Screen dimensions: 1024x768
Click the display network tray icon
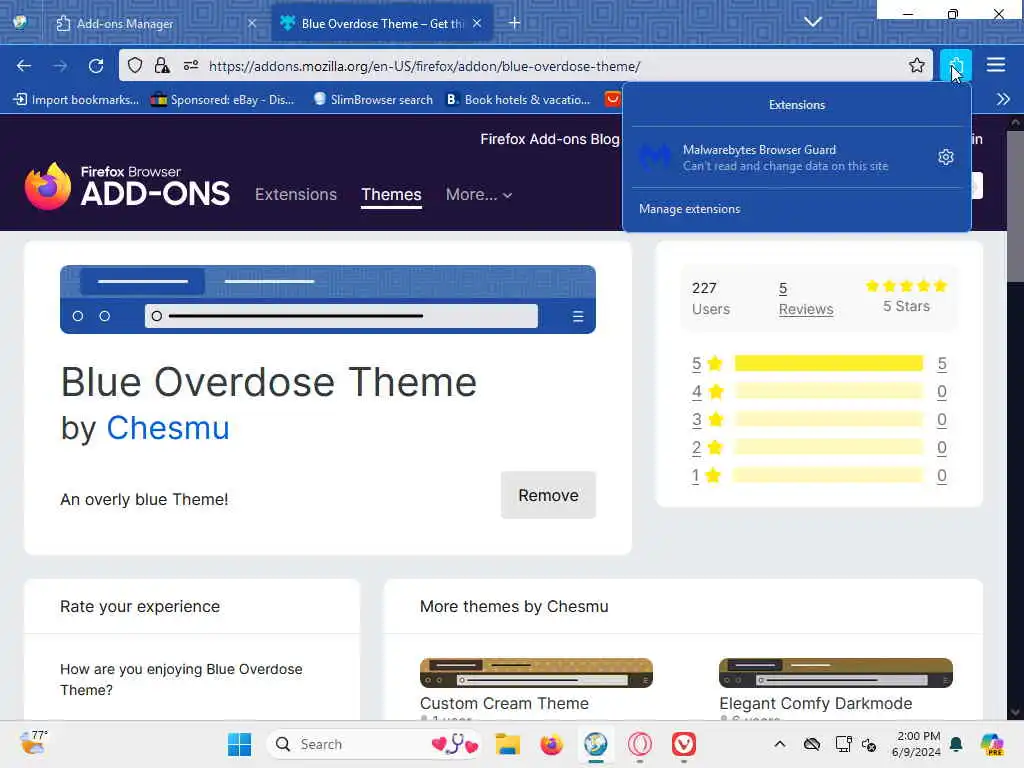pyautogui.click(x=843, y=744)
